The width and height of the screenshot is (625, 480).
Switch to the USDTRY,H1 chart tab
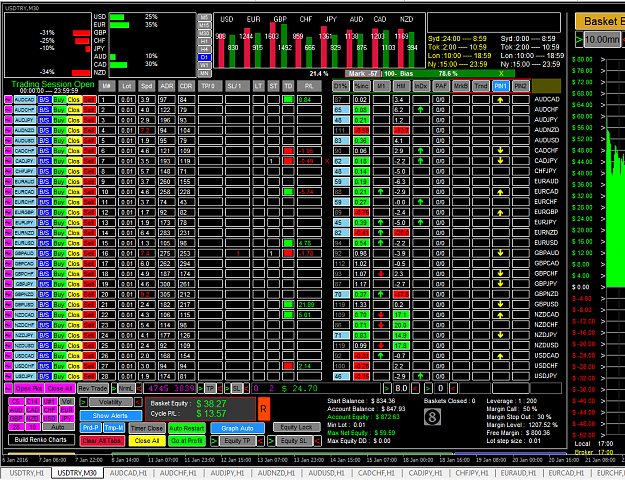[x=26, y=473]
